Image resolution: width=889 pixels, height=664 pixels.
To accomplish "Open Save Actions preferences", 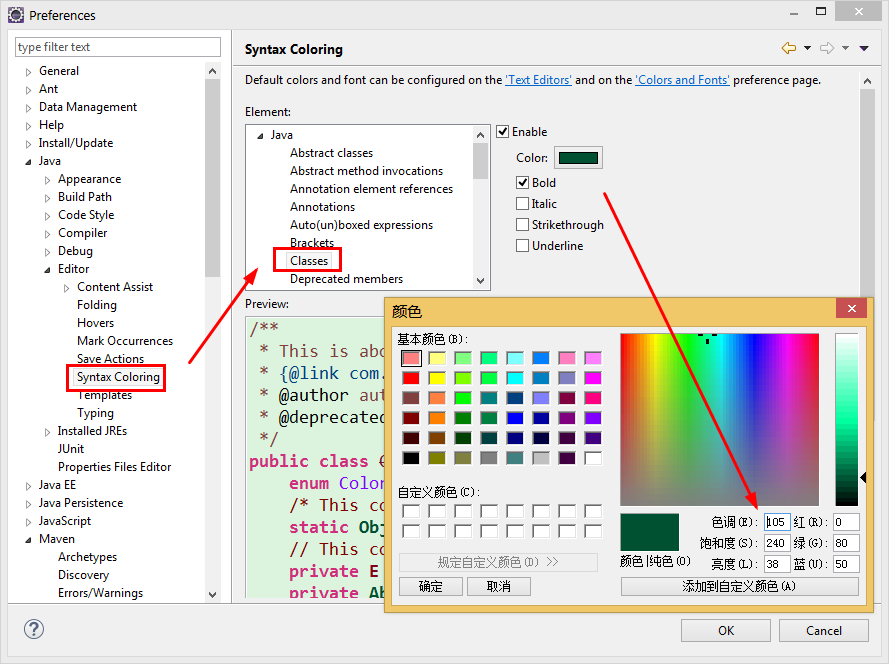I will click(111, 359).
